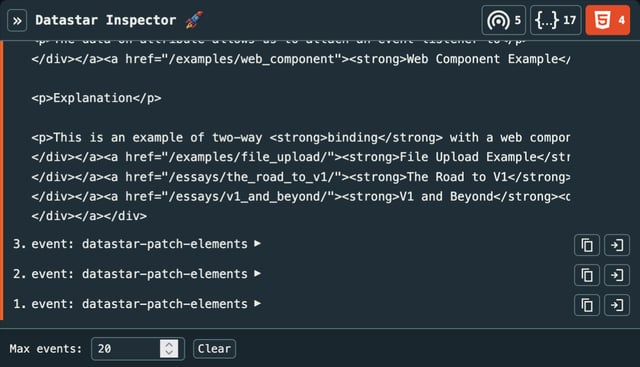Open the SSE events tab with broadcast icon
The width and height of the screenshot is (640, 367).
coord(504,20)
